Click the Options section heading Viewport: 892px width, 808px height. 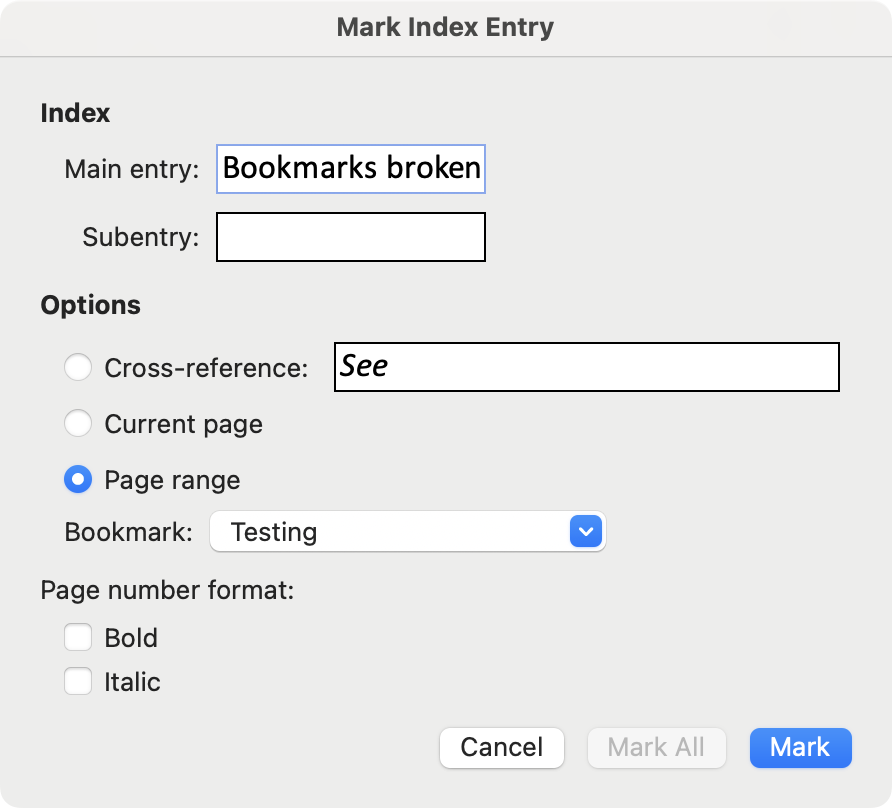[x=91, y=305]
